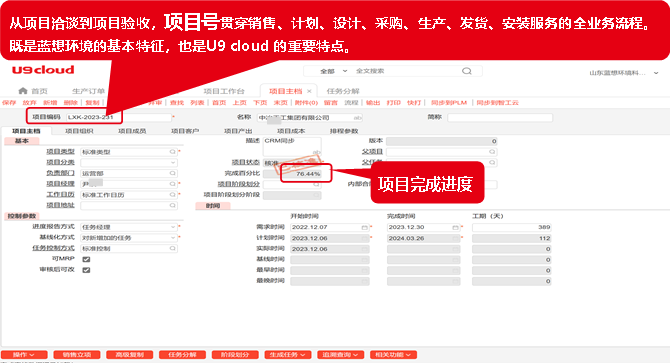Expand the 基线化方式 dropdown
The width and height of the screenshot is (671, 364).
(x=172, y=238)
